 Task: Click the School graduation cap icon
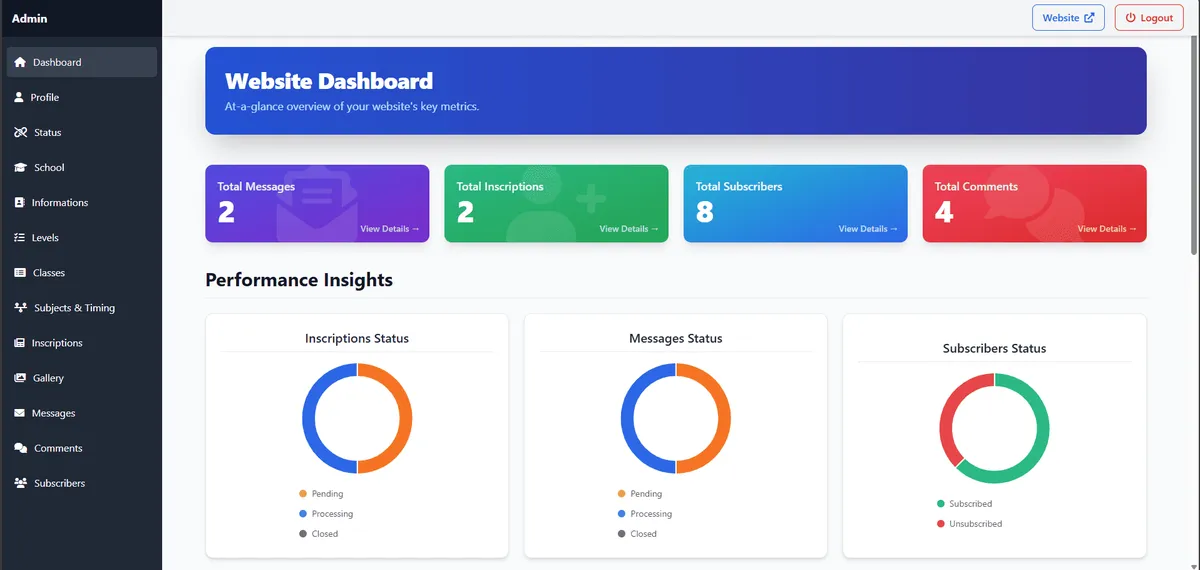point(20,168)
